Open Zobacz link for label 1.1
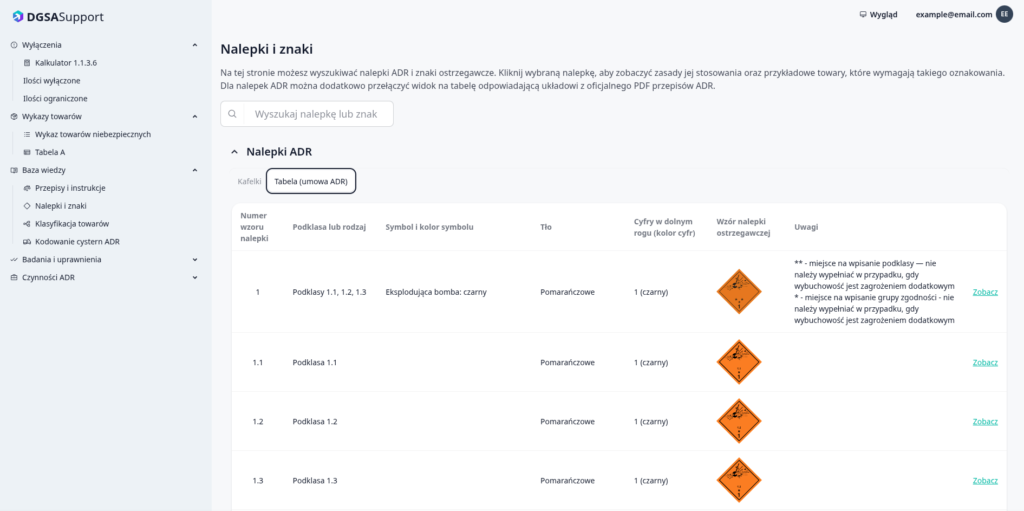1024x511 pixels. tap(984, 362)
